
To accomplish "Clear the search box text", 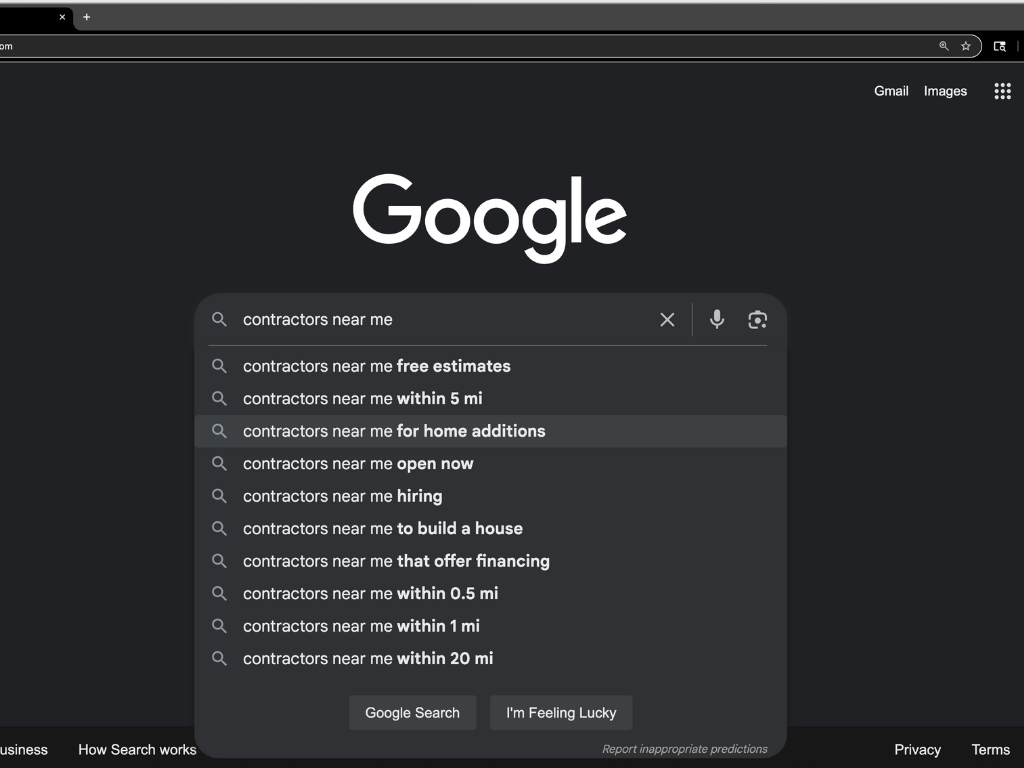I will 667,320.
